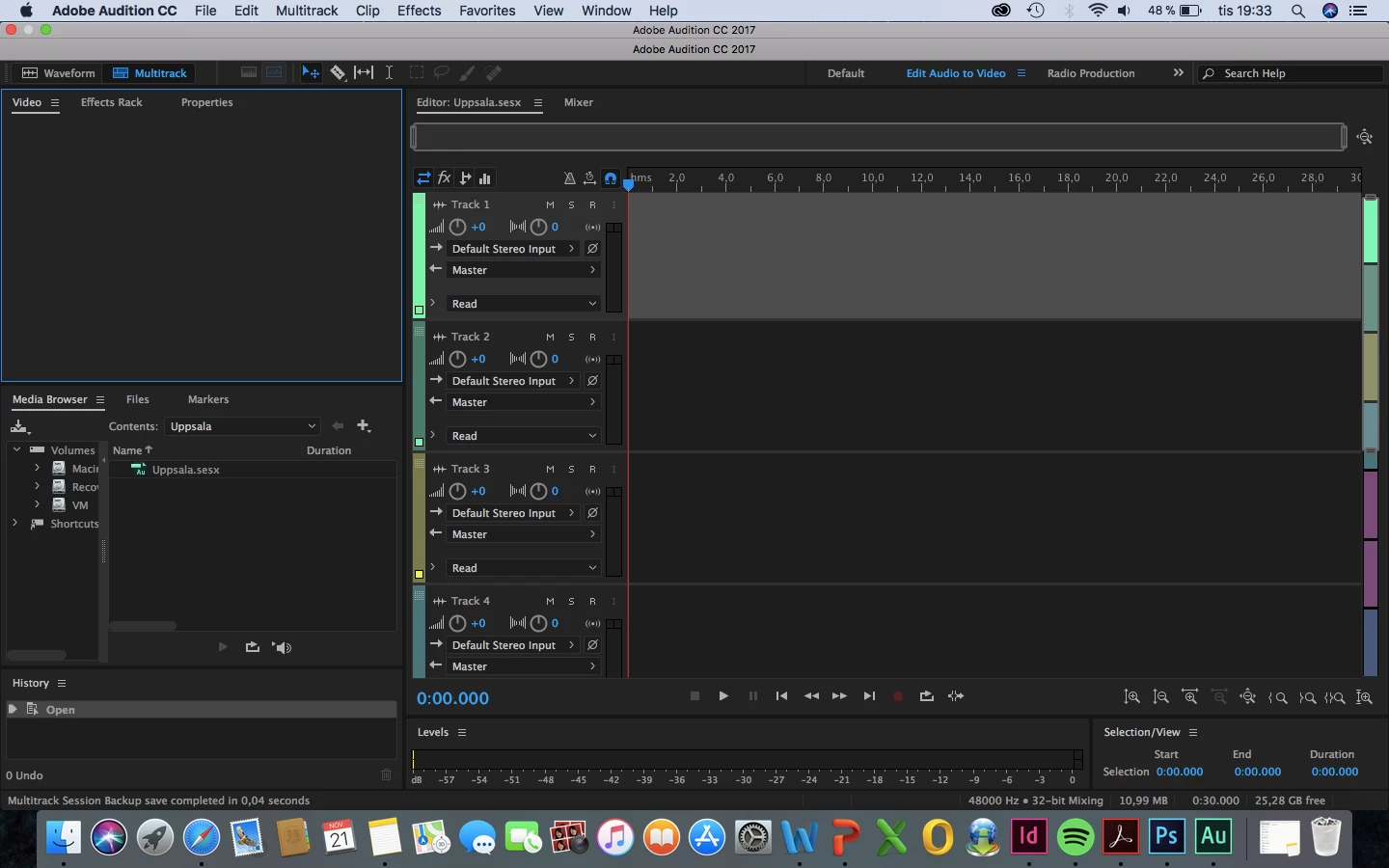Select the Slip tool
1389x868 pixels.
(x=364, y=72)
